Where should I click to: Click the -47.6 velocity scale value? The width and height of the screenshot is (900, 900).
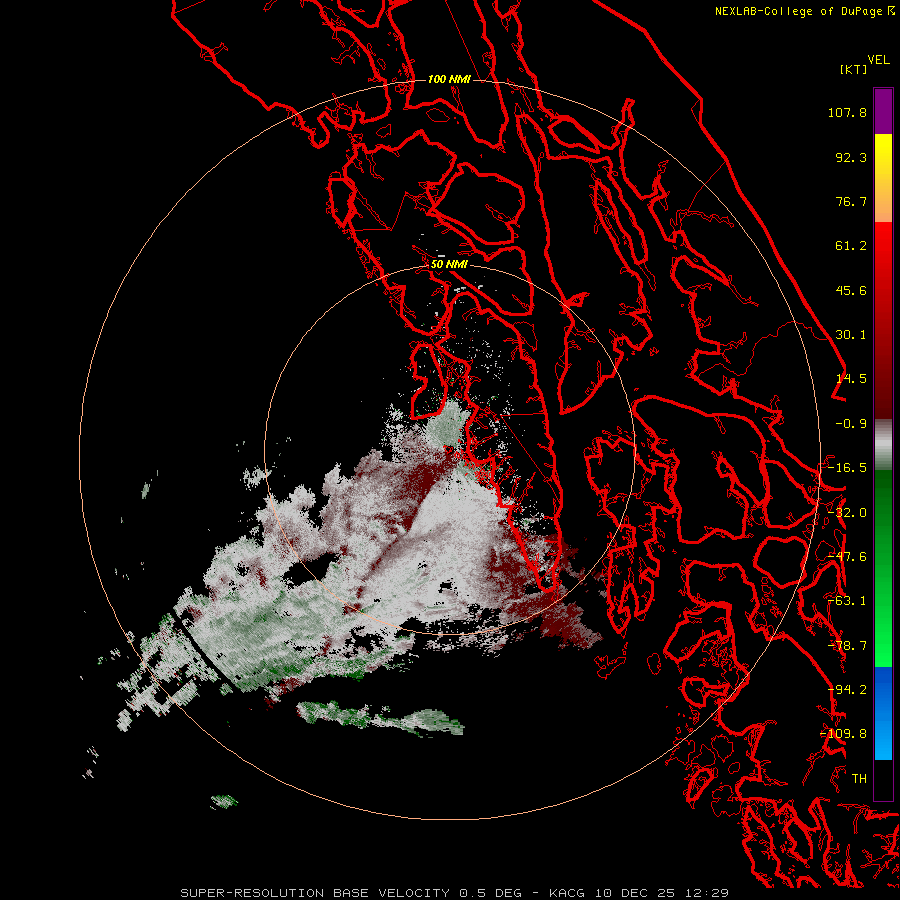click(847, 557)
